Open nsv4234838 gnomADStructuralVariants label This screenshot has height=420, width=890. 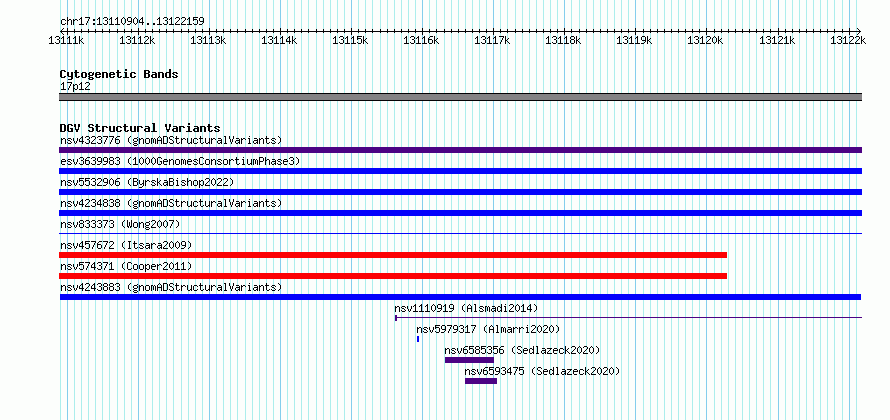coord(171,203)
